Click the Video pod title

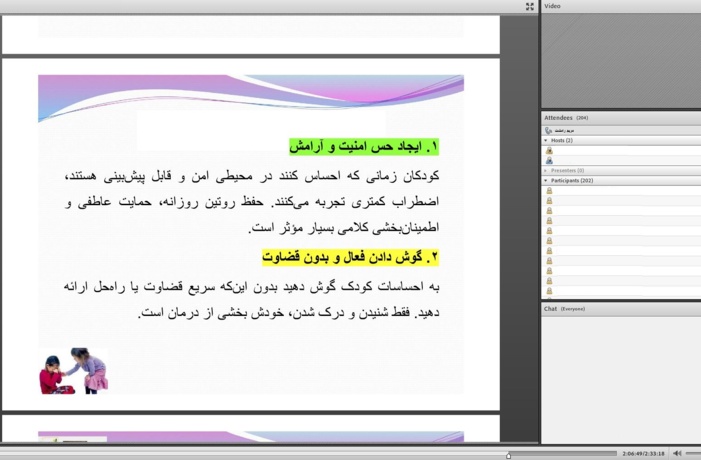click(x=552, y=6)
